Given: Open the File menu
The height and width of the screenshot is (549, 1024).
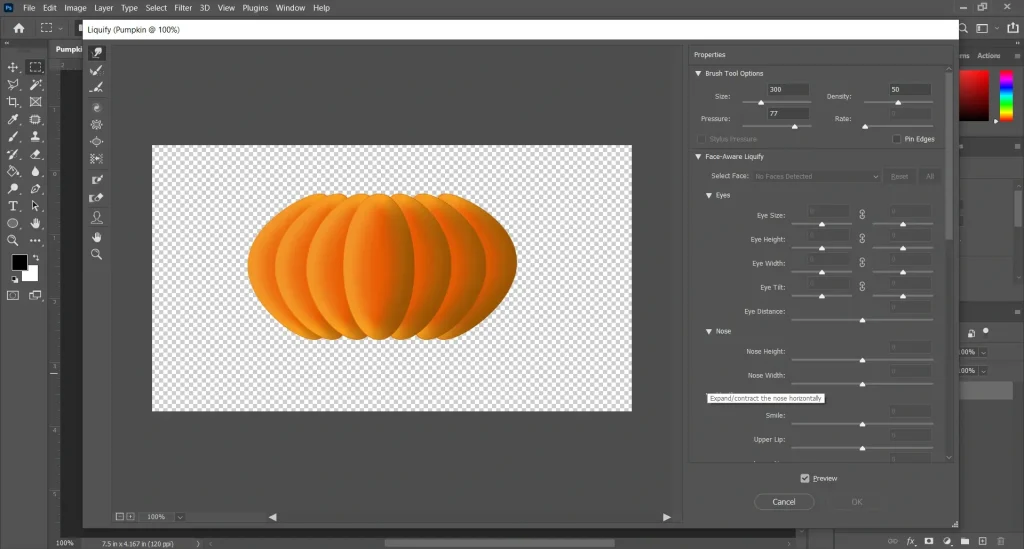Looking at the screenshot, I should coord(29,8).
